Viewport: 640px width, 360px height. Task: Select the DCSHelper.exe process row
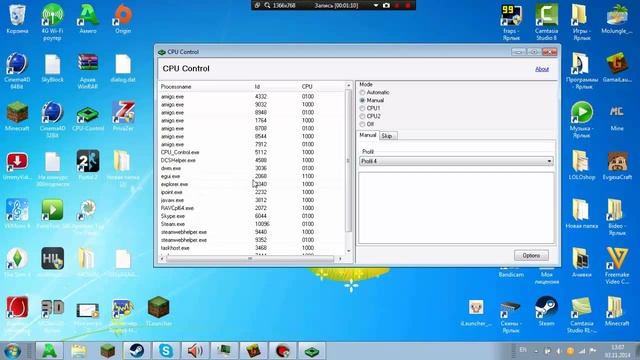(252, 160)
